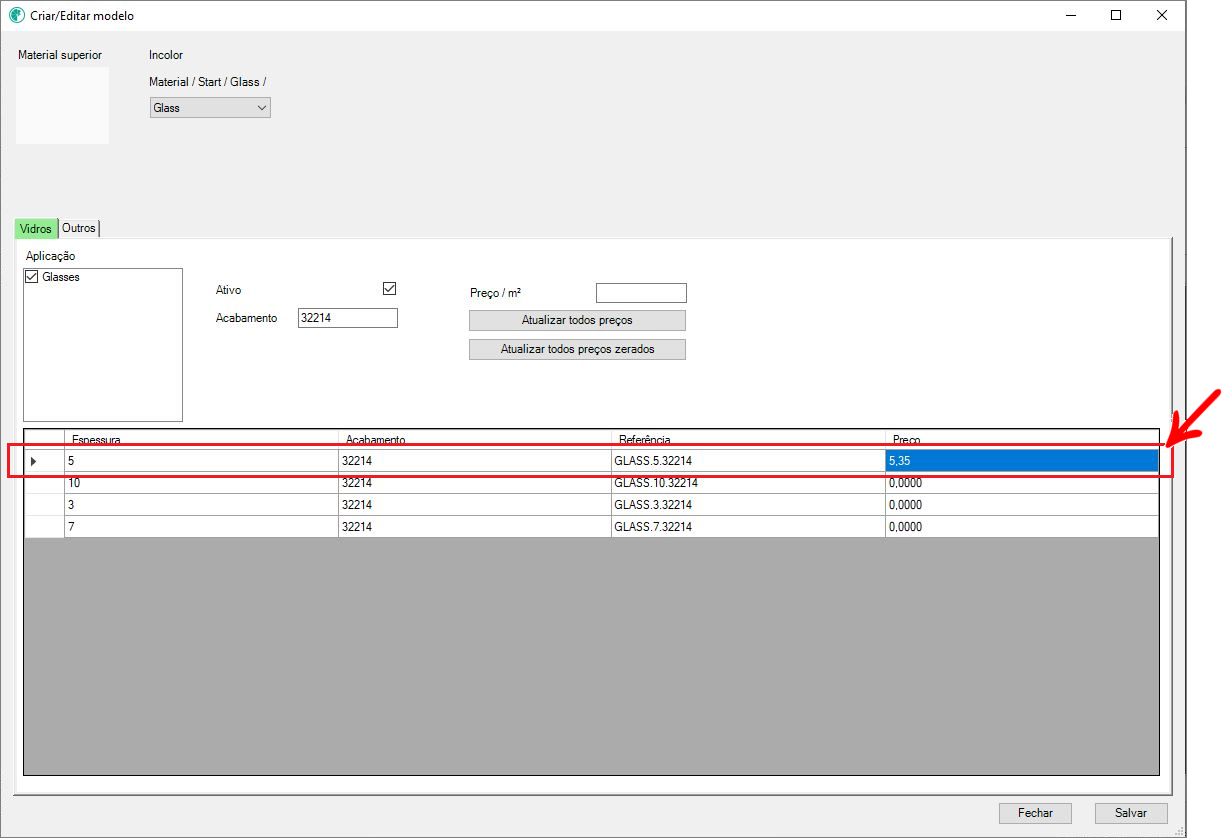The width and height of the screenshot is (1224, 838).
Task: Select the Espessura cell with value 7
Action: [200, 527]
